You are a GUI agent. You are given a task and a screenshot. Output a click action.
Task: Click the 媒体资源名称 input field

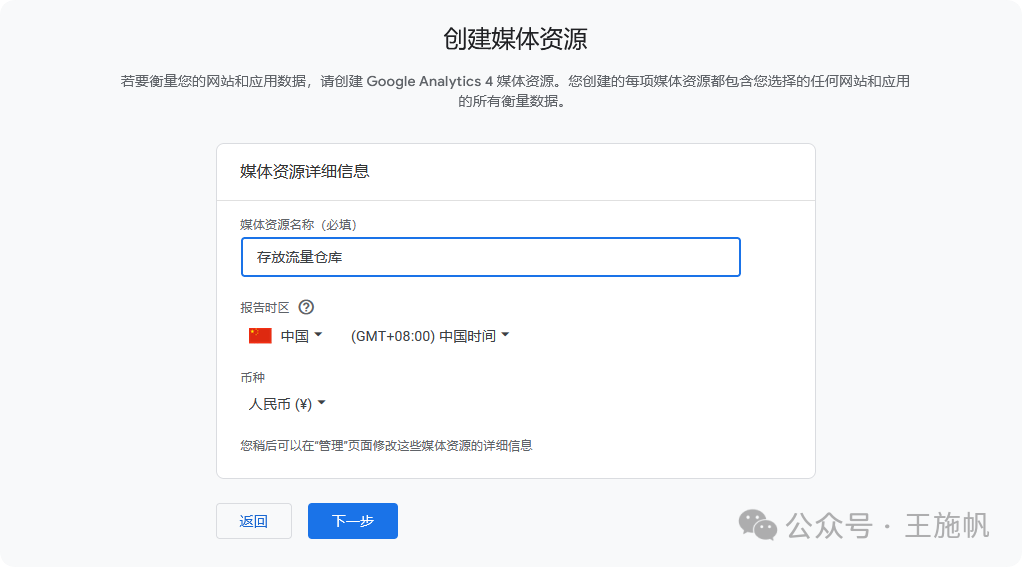point(491,257)
